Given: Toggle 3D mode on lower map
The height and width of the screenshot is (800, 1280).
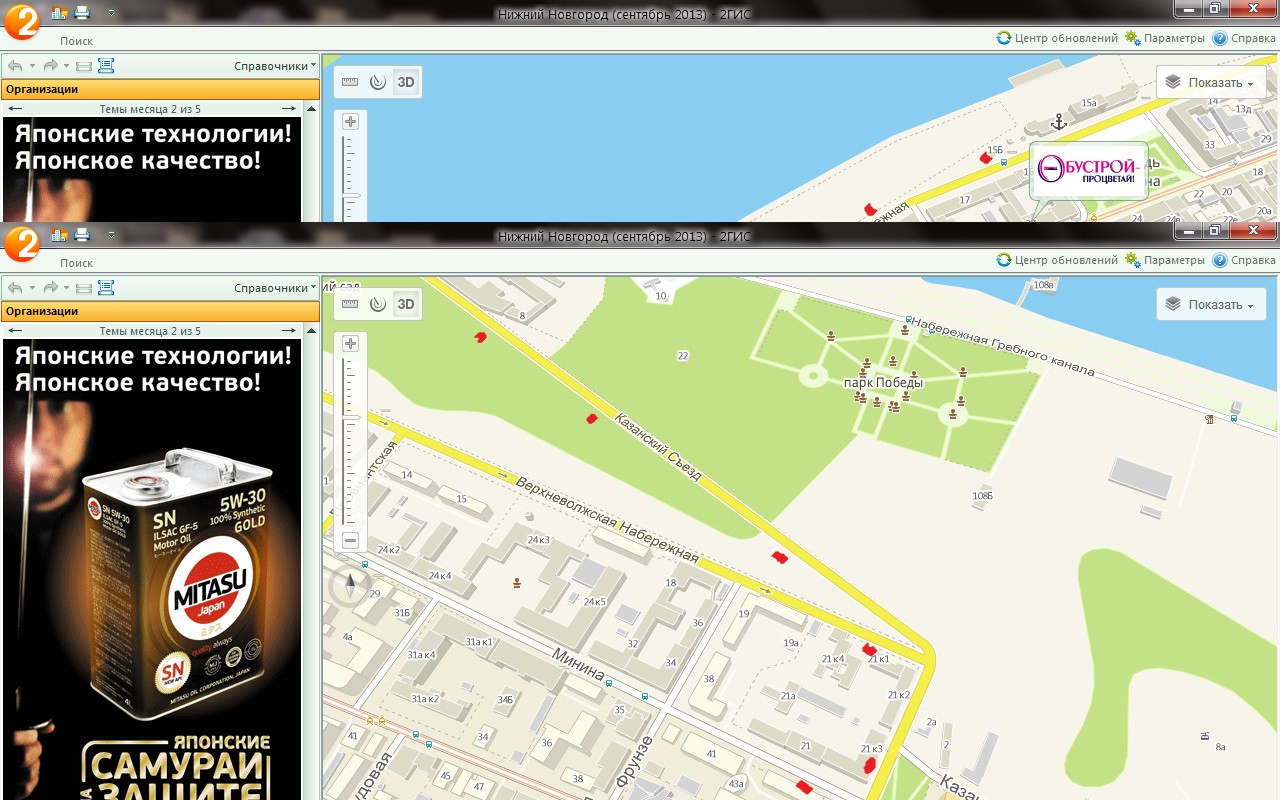Looking at the screenshot, I should pyautogui.click(x=405, y=304).
